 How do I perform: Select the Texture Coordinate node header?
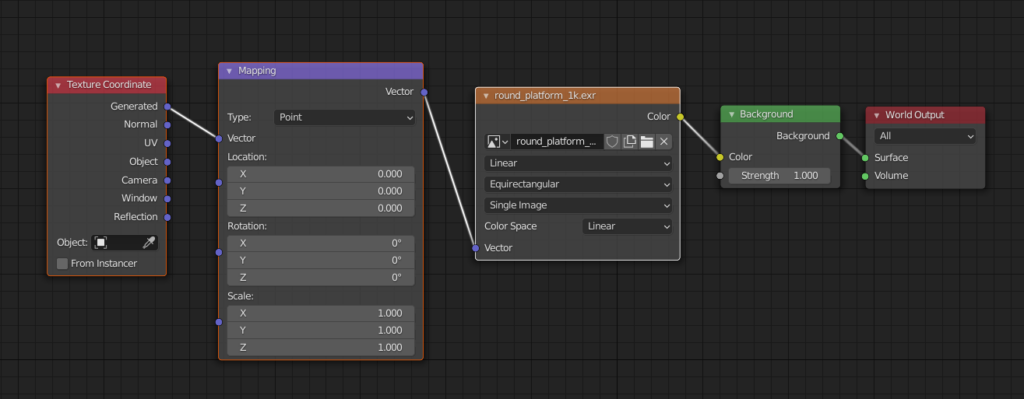pyautogui.click(x=107, y=85)
